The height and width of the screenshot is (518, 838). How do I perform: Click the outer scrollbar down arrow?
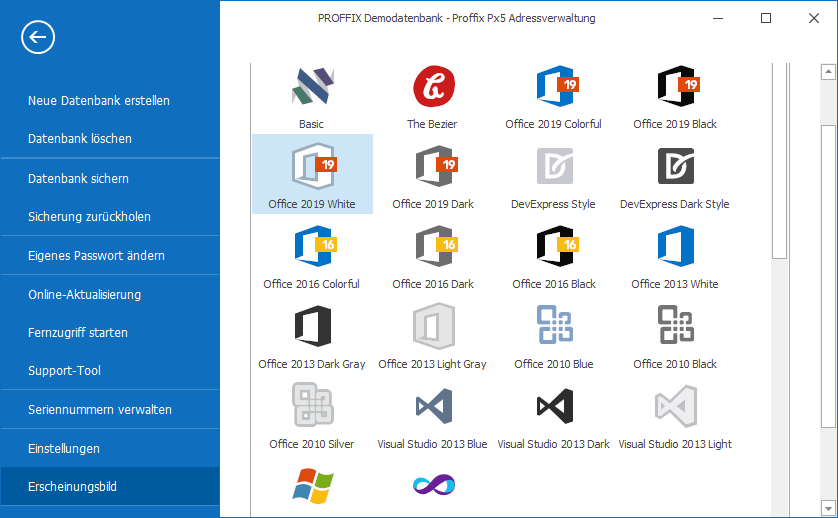(828, 508)
